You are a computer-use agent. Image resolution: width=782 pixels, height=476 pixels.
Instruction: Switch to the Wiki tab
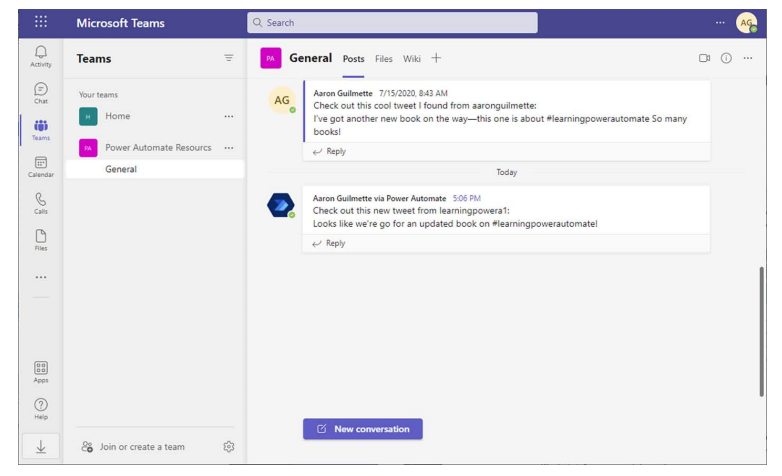point(411,59)
